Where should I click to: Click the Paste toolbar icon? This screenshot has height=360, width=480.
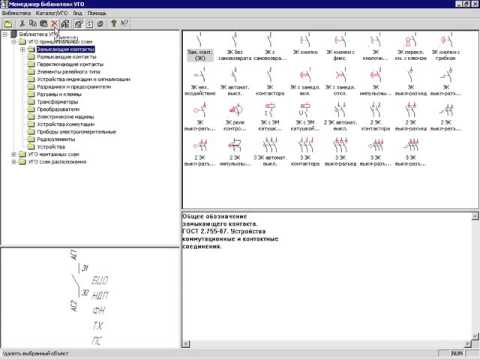[x=43, y=24]
